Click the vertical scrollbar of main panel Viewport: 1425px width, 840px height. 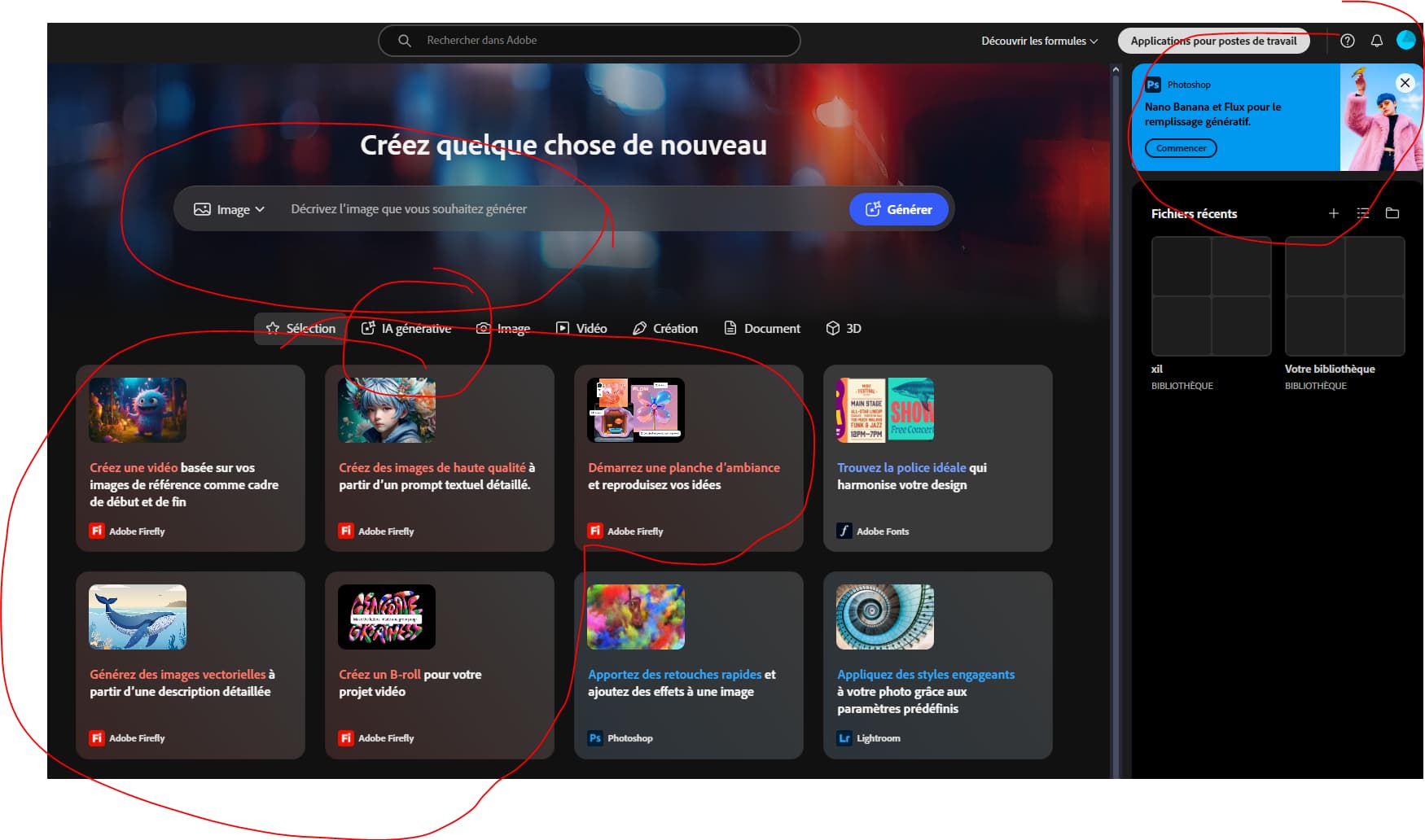pos(1116,407)
